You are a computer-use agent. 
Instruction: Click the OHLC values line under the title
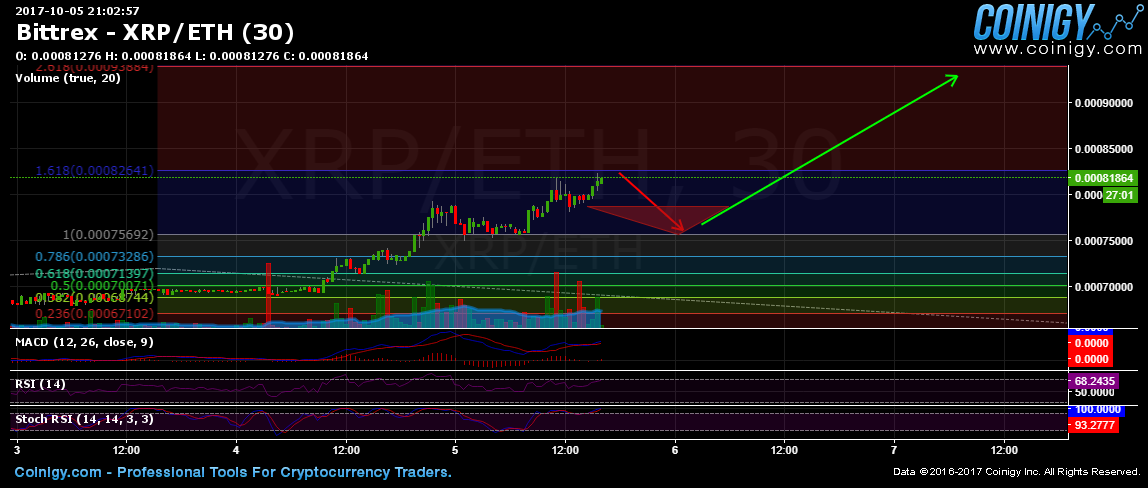[x=191, y=56]
